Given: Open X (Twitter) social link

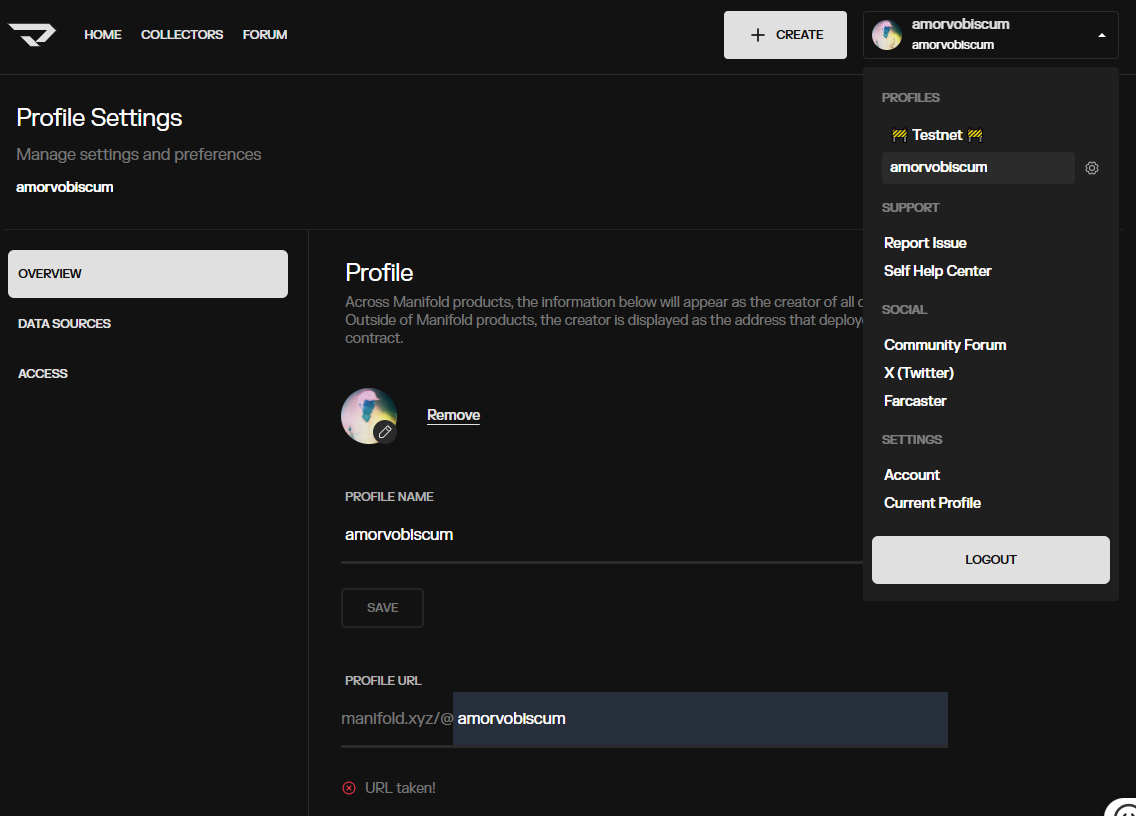Looking at the screenshot, I should (x=918, y=373).
